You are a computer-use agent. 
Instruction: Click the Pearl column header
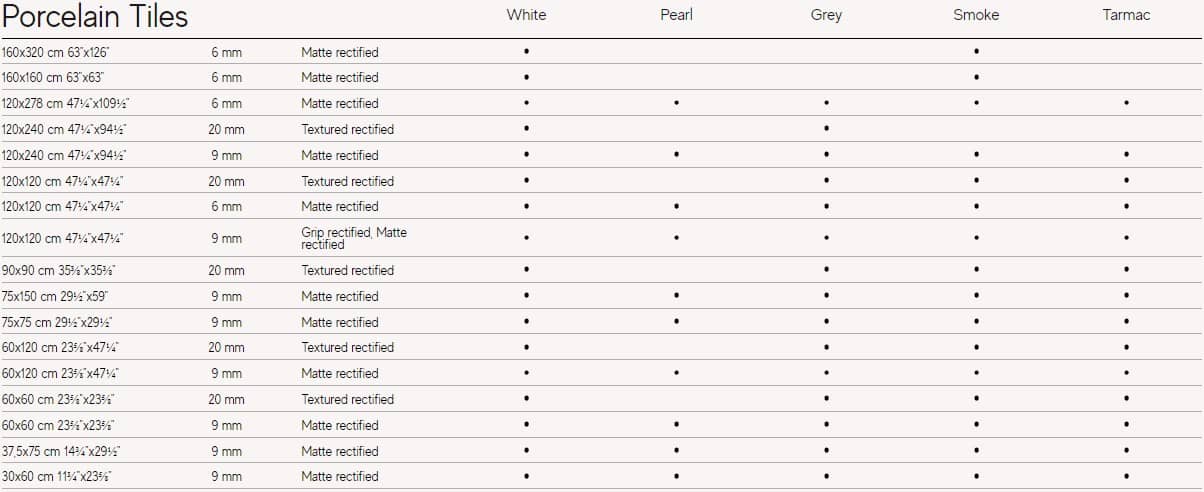coord(676,15)
